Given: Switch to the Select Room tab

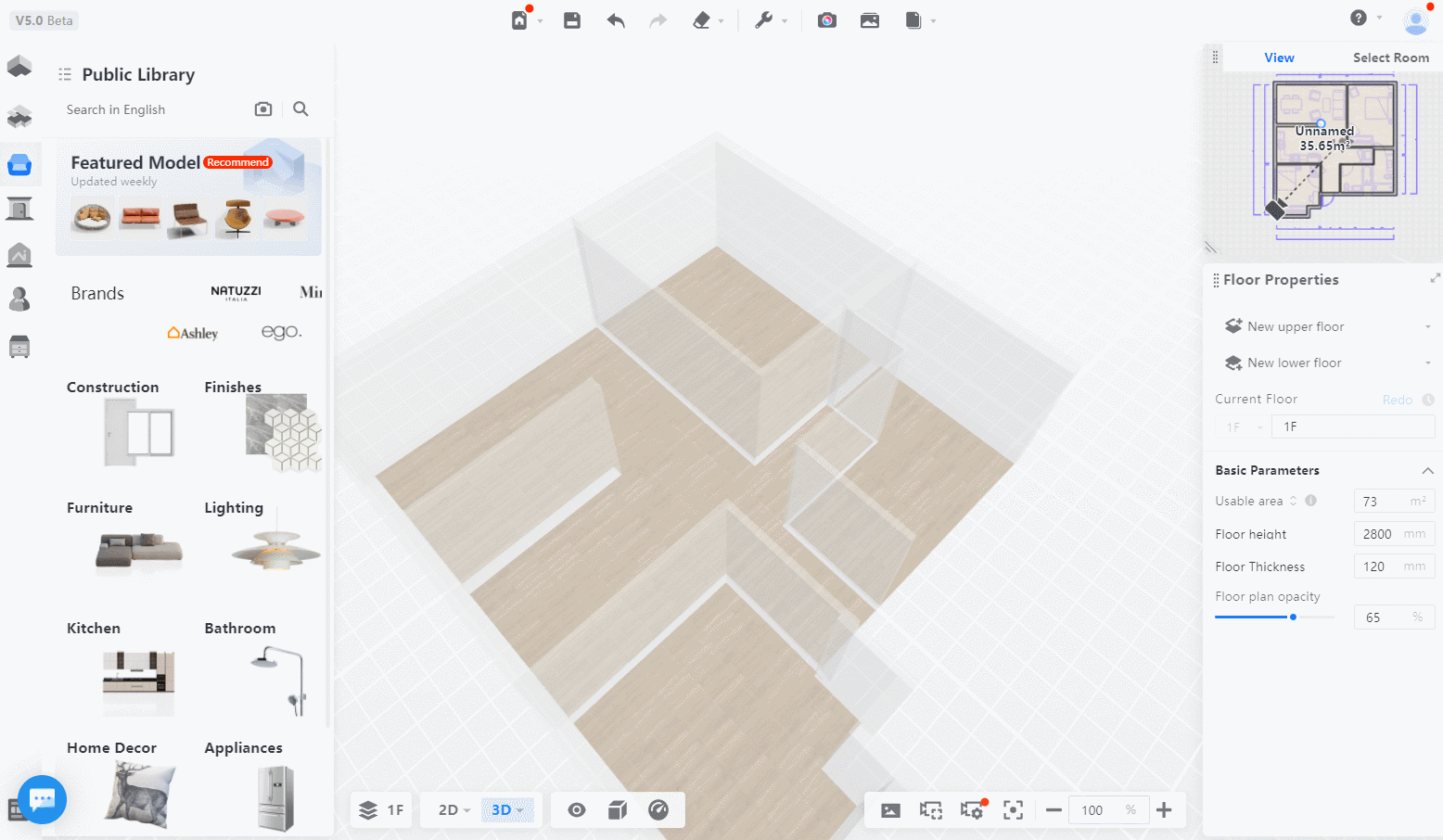Looking at the screenshot, I should [1390, 57].
